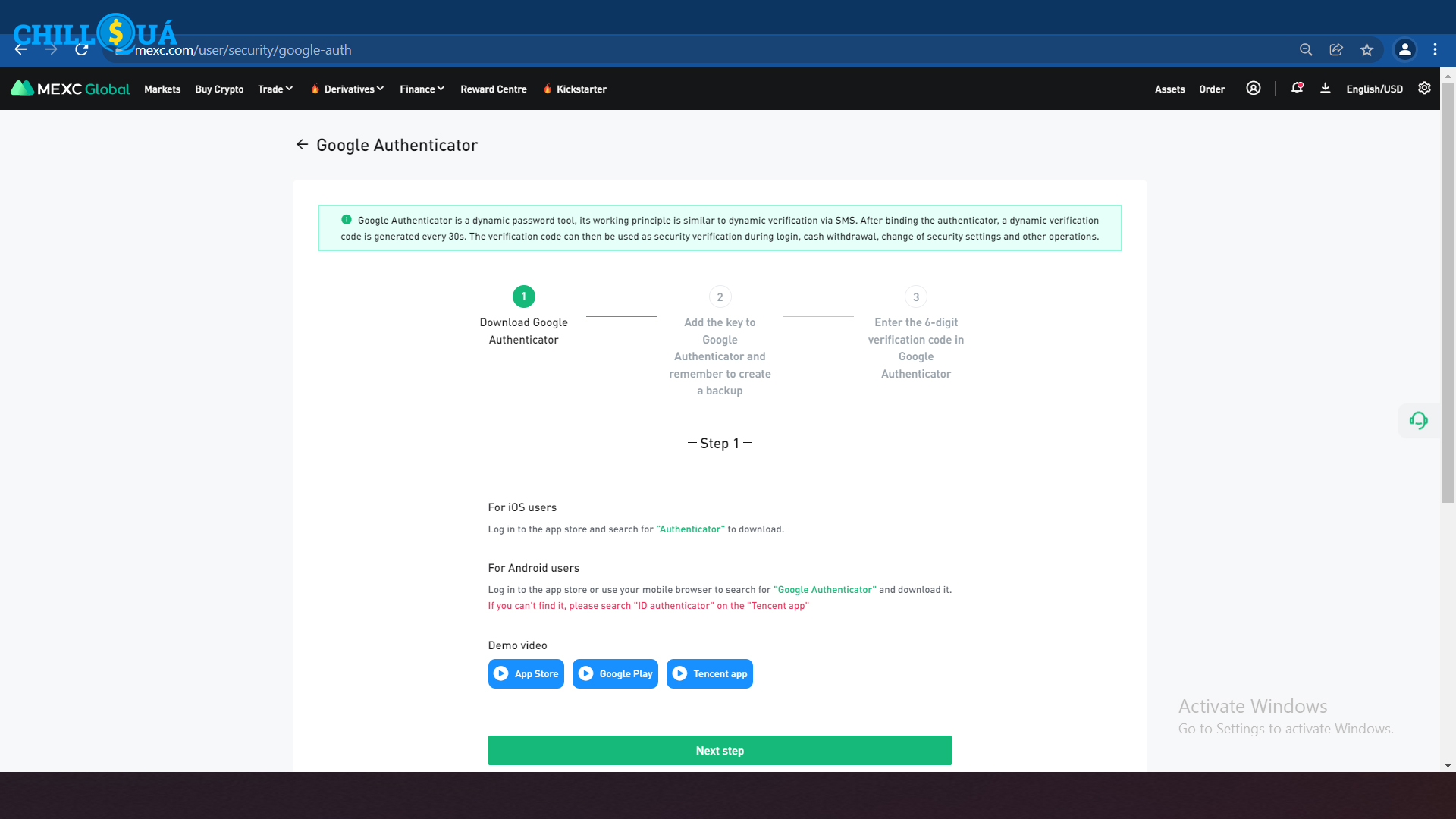Image resolution: width=1456 pixels, height=819 pixels.
Task: Play the Google Play demo video
Action: pyautogui.click(x=615, y=673)
